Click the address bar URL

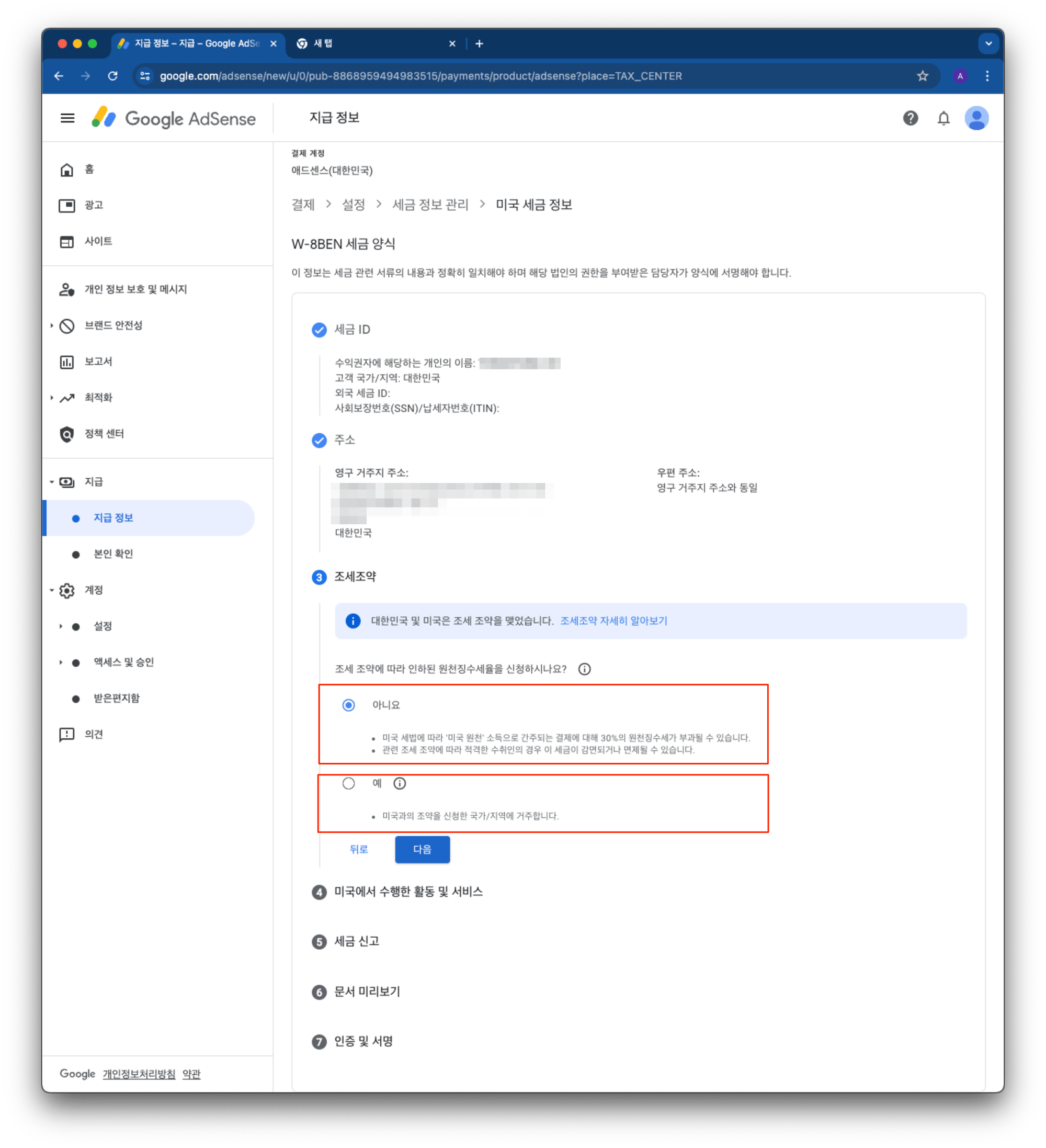pyautogui.click(x=420, y=76)
